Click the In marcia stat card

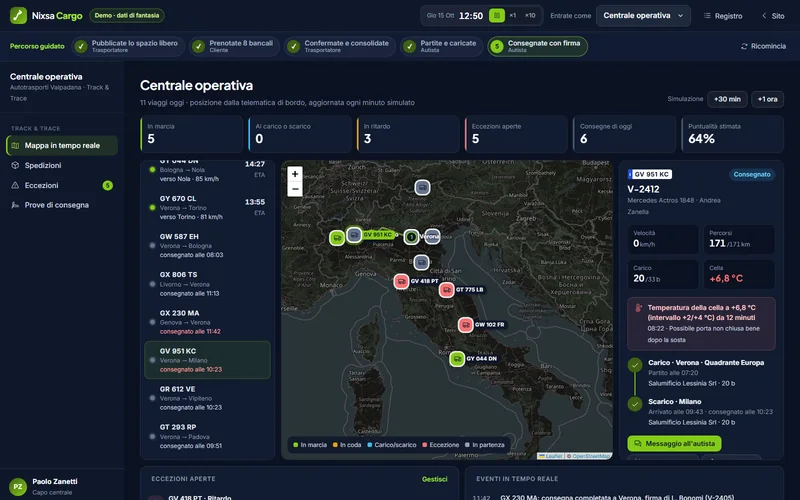tap(191, 134)
